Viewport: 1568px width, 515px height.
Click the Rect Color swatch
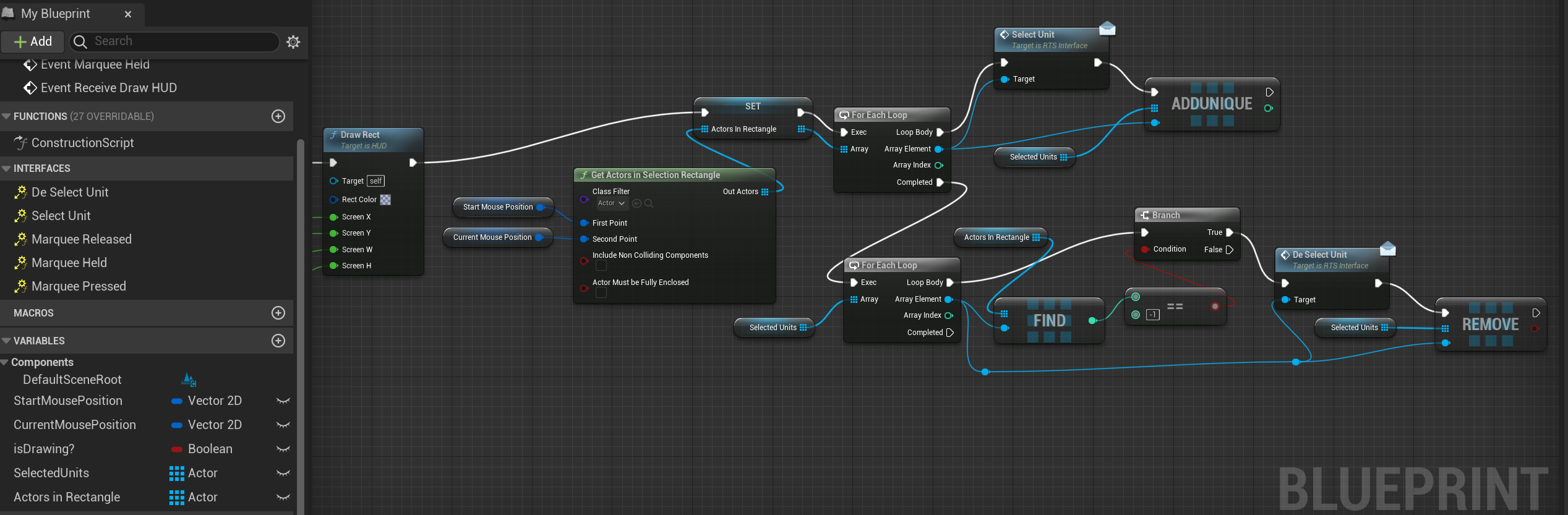tap(385, 200)
